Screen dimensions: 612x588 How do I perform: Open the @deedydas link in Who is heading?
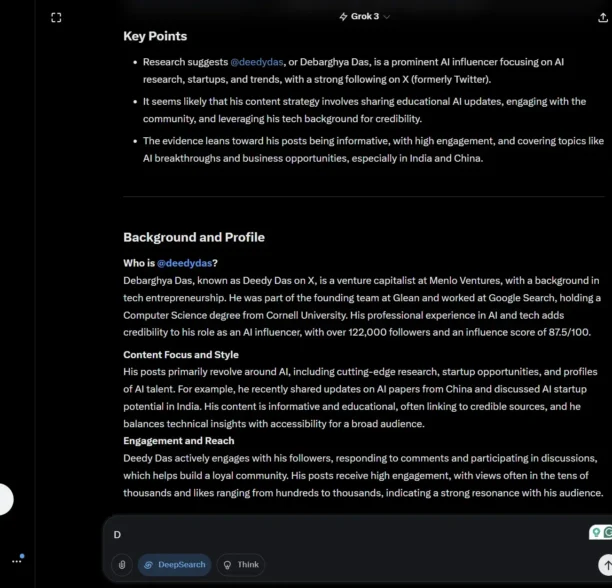click(x=184, y=263)
